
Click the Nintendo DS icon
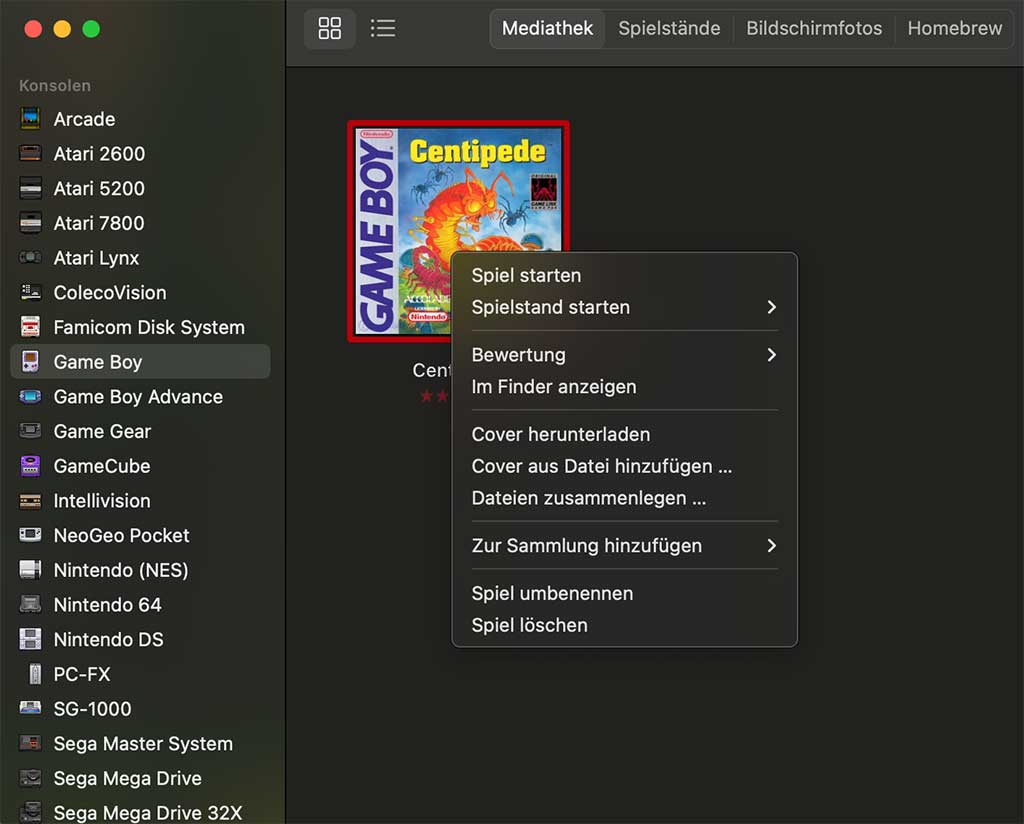coord(30,639)
